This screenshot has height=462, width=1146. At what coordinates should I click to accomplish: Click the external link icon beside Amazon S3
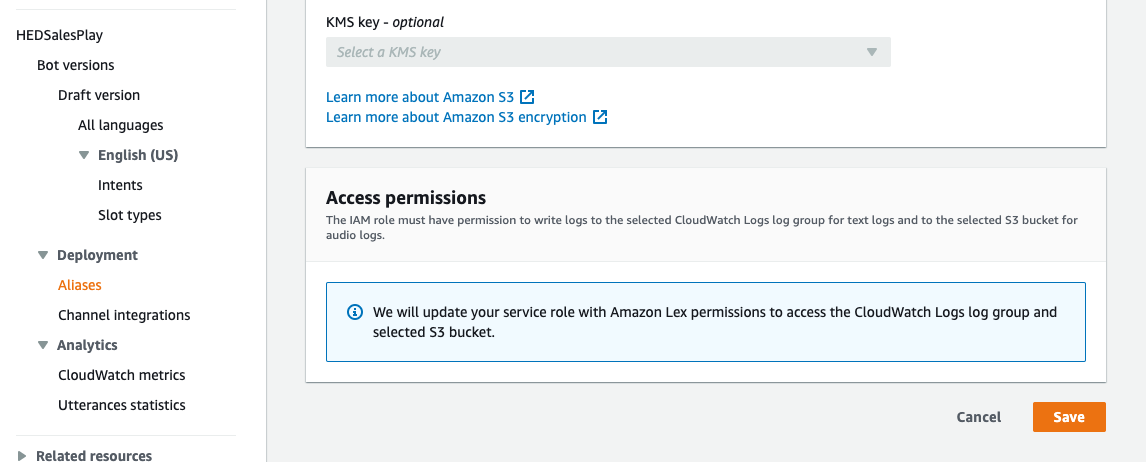[x=528, y=97]
